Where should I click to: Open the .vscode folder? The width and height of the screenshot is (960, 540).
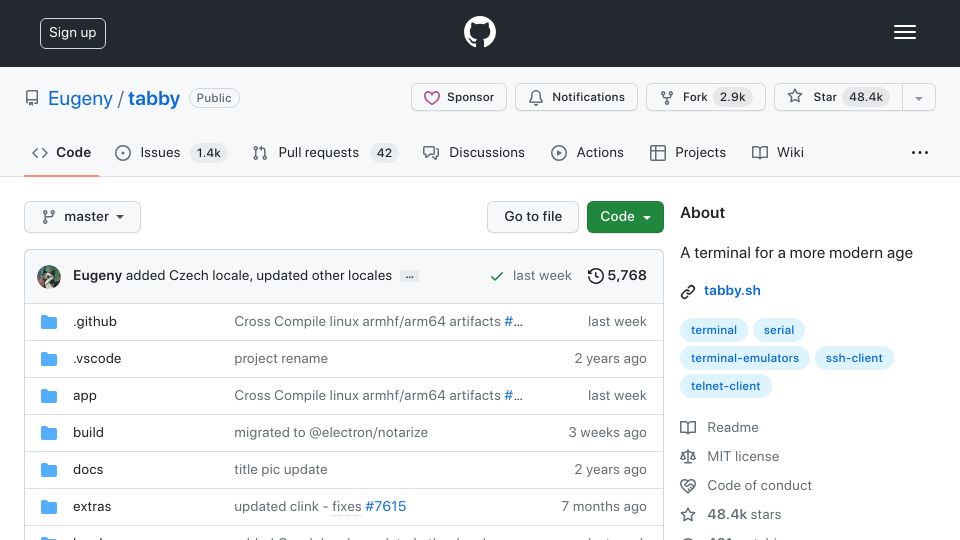97,359
